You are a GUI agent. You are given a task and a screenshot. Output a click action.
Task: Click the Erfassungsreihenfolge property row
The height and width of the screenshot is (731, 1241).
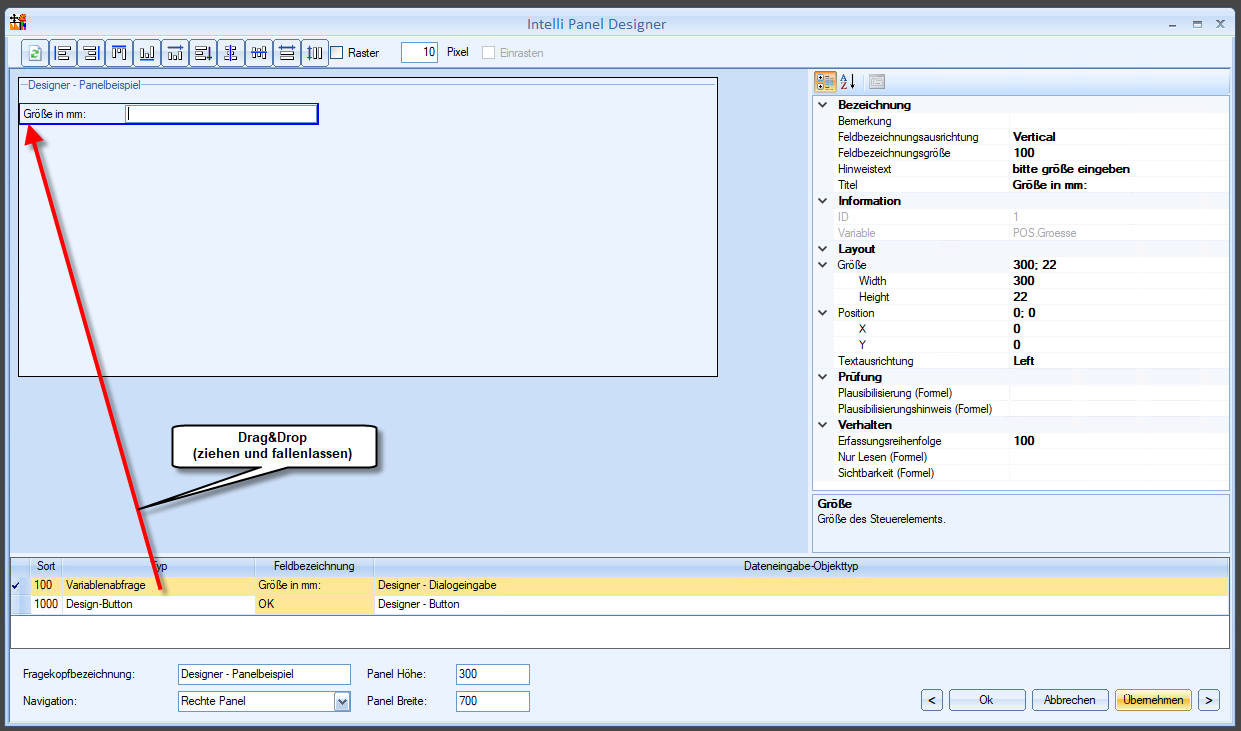1022,441
